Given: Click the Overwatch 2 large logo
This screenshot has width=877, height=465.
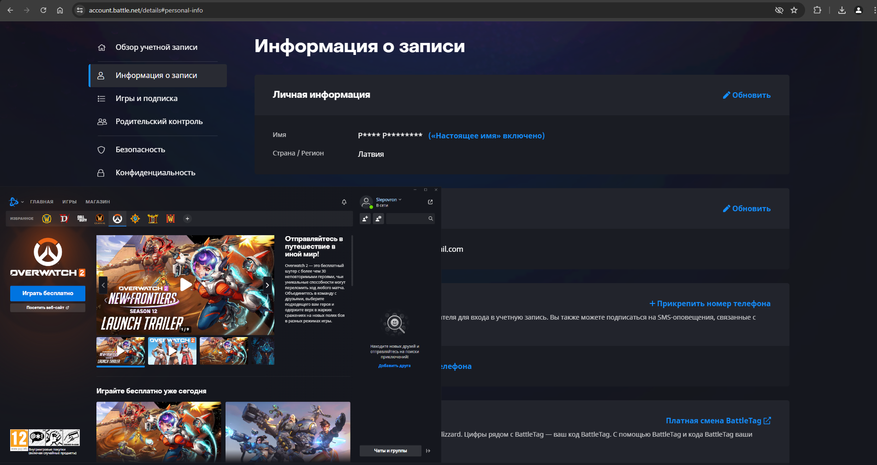Looking at the screenshot, I should pos(48,257).
